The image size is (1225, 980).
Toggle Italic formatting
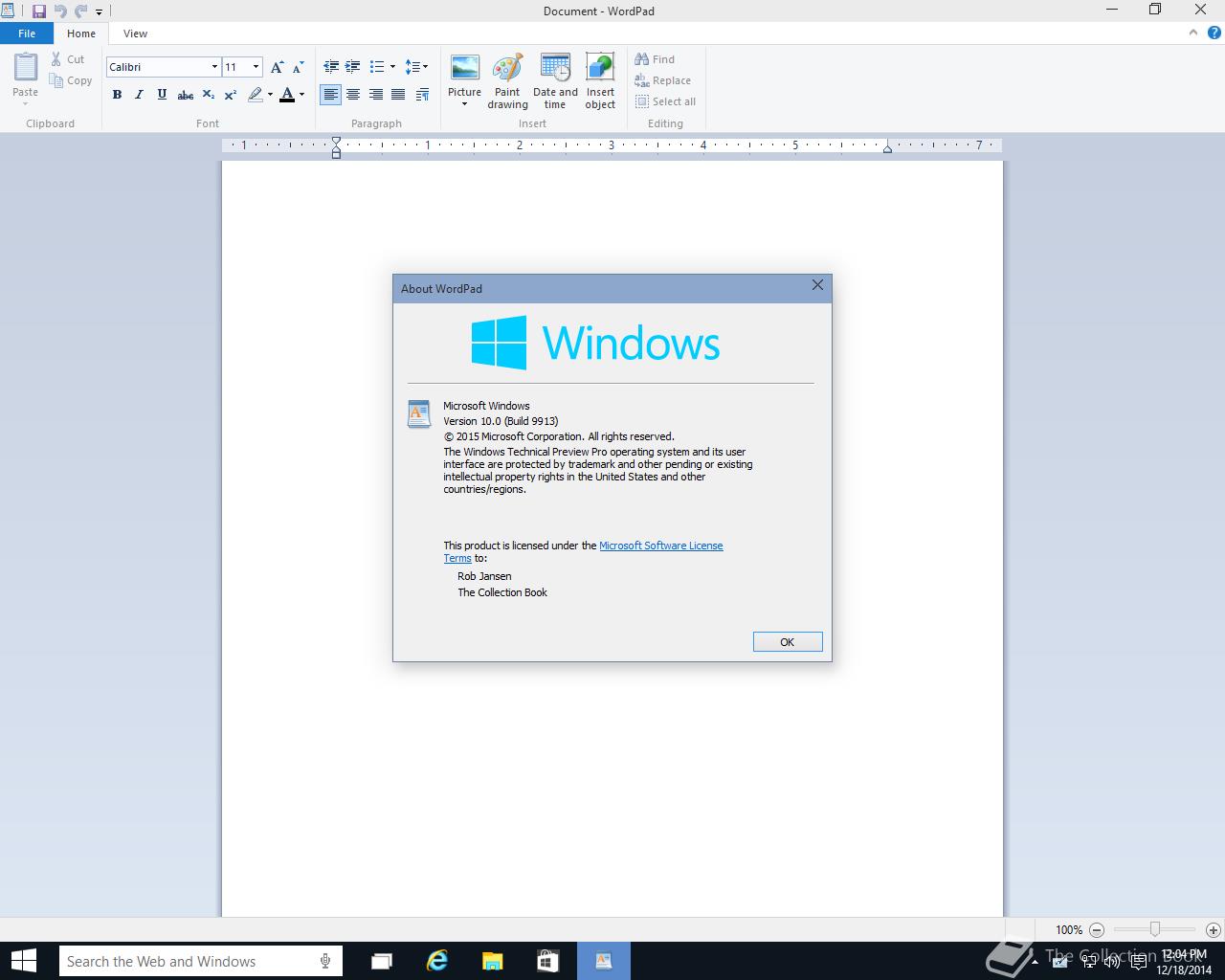[139, 94]
